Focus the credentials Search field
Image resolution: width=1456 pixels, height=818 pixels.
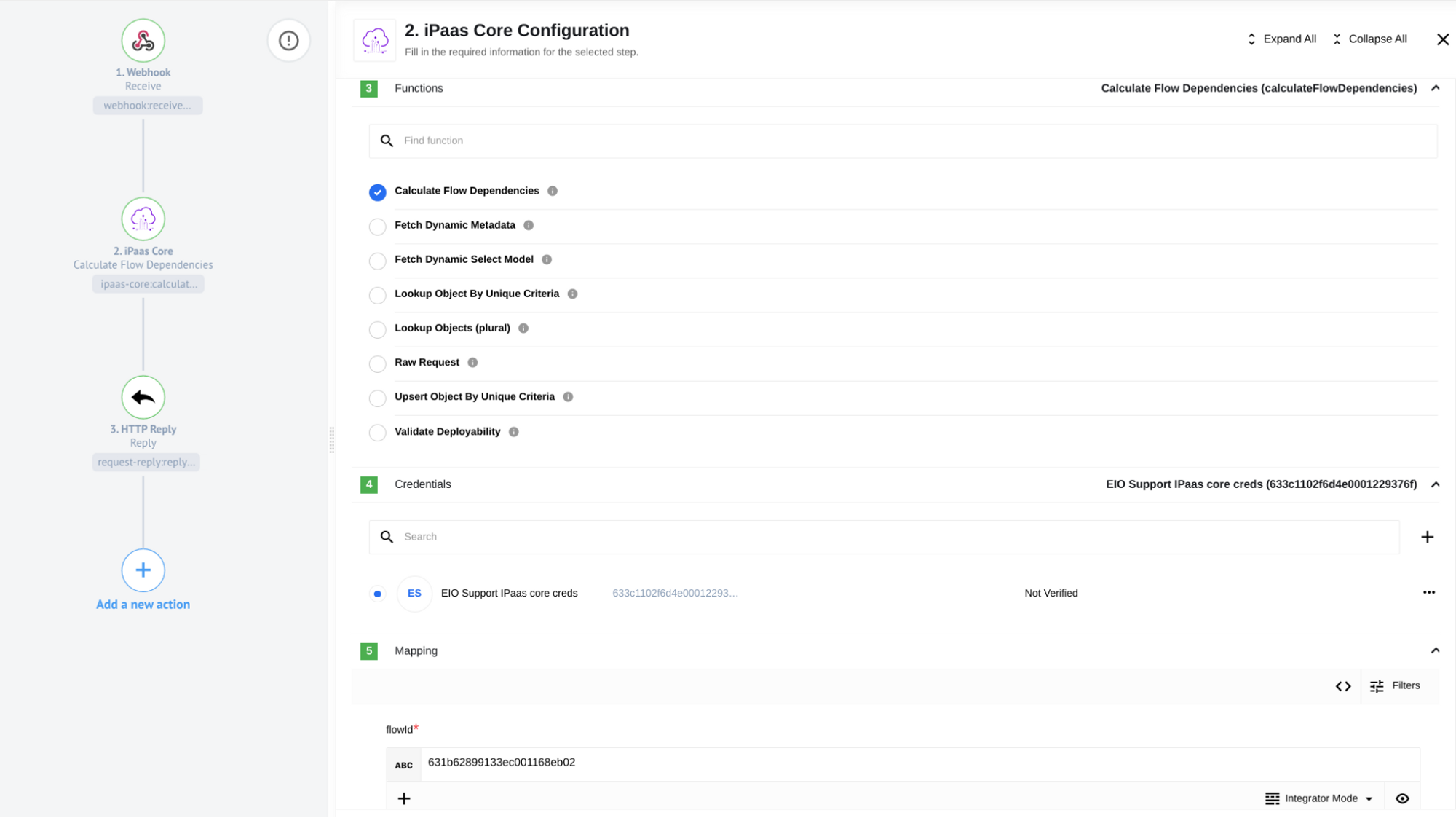(x=884, y=537)
